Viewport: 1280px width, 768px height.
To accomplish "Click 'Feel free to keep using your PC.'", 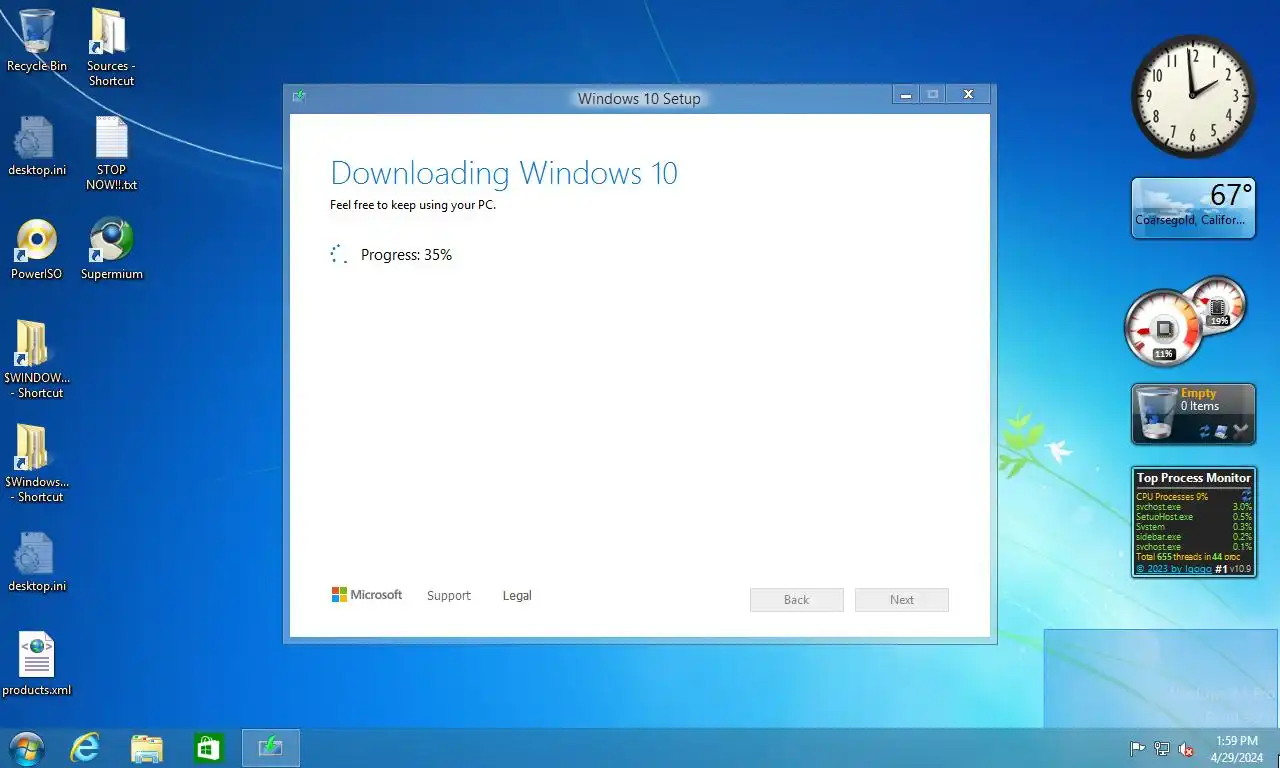I will tap(413, 205).
